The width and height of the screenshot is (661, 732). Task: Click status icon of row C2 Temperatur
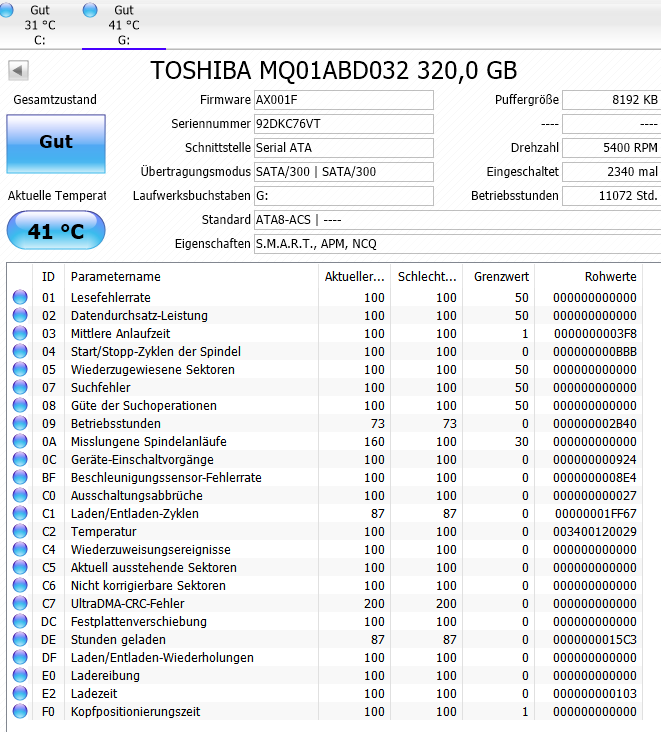20,531
